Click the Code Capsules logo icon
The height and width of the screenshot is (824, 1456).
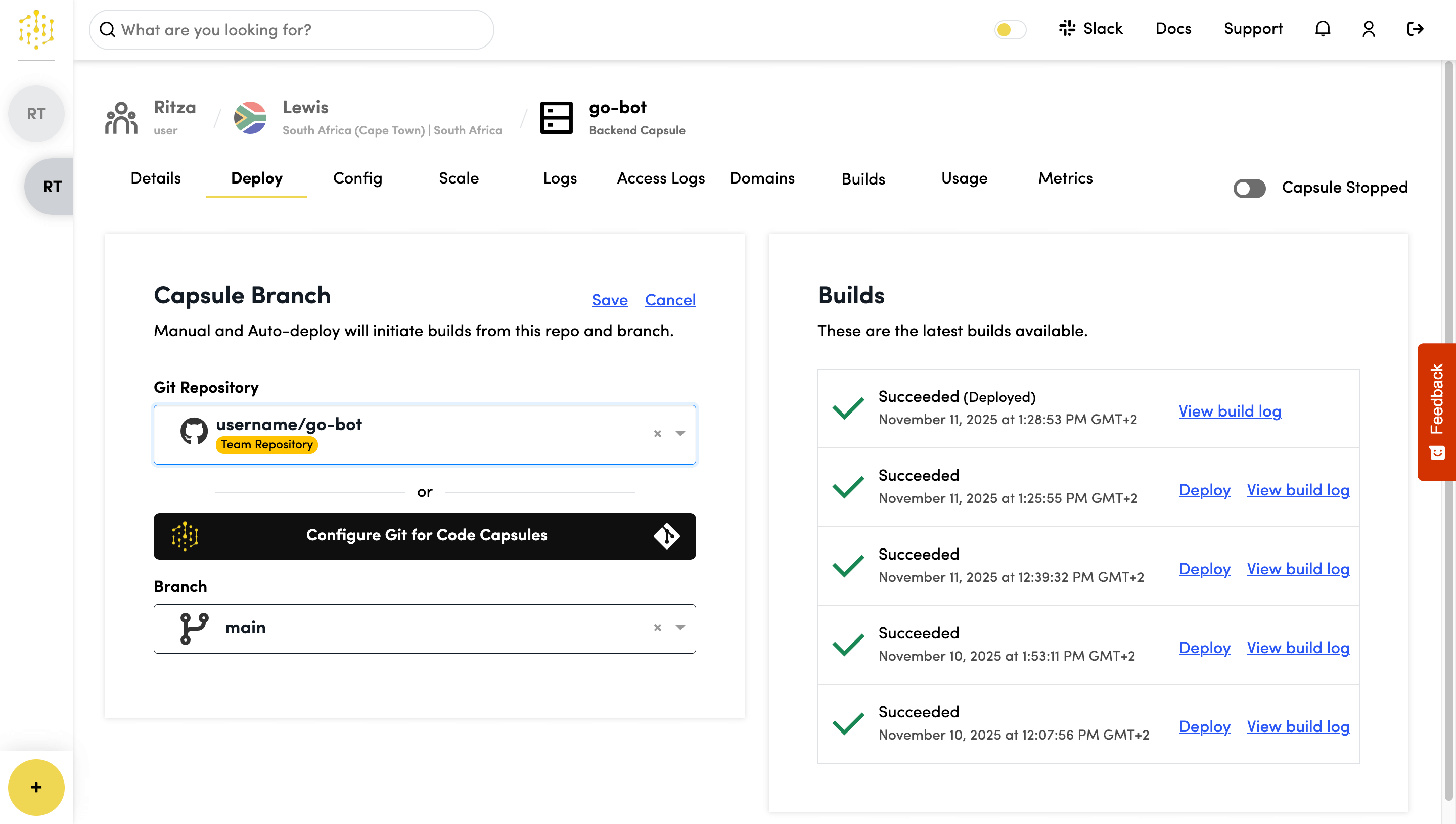pos(36,29)
